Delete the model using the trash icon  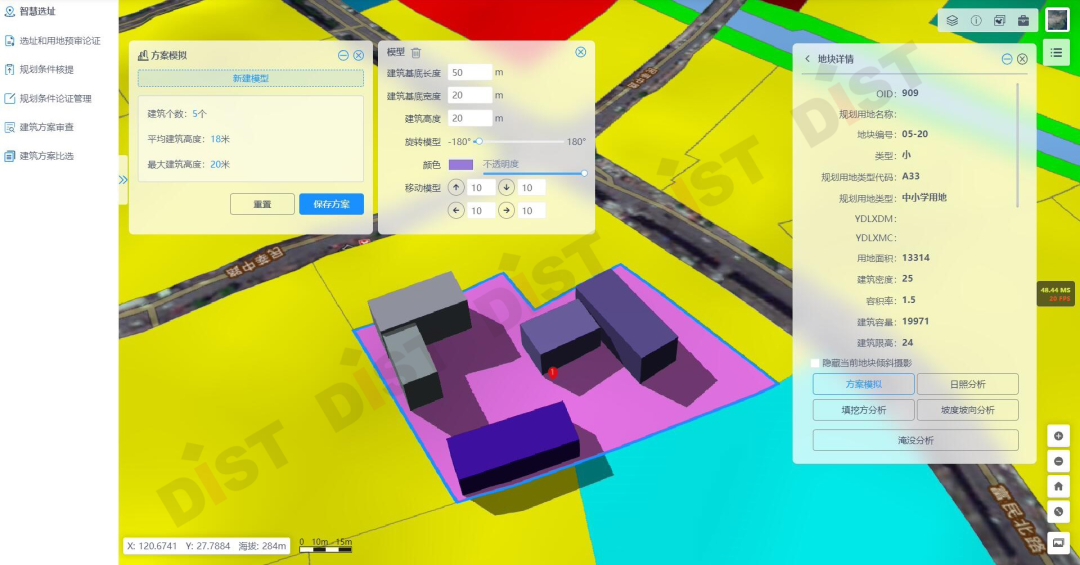416,53
